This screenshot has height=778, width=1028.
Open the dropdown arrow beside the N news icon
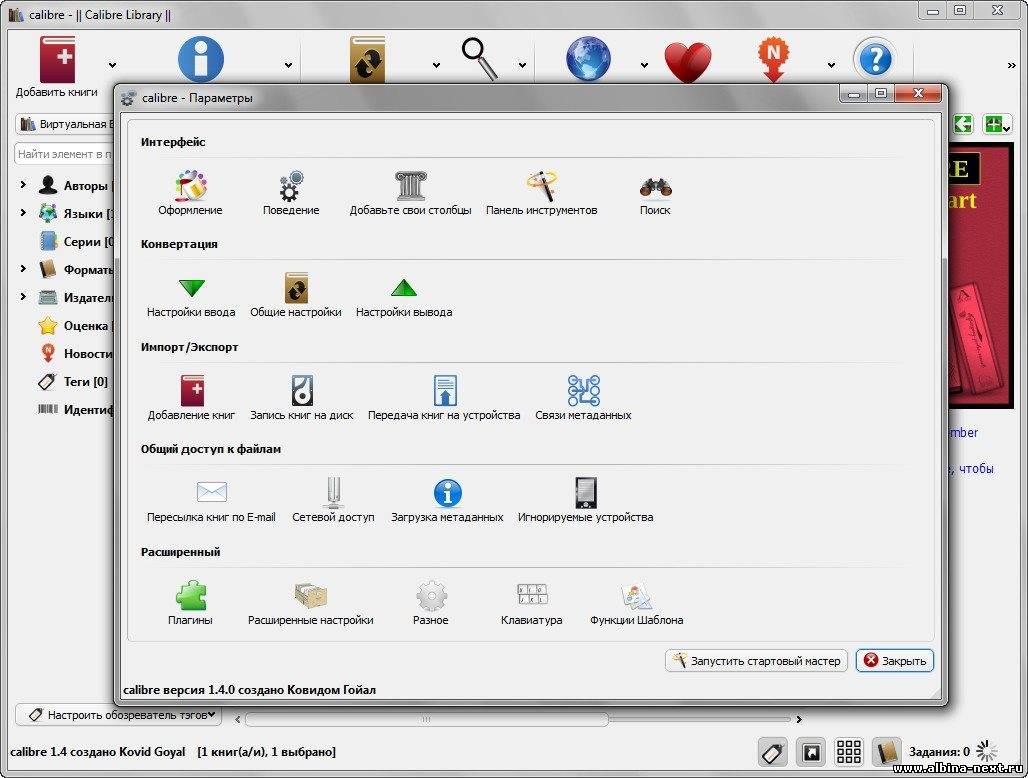coord(831,65)
